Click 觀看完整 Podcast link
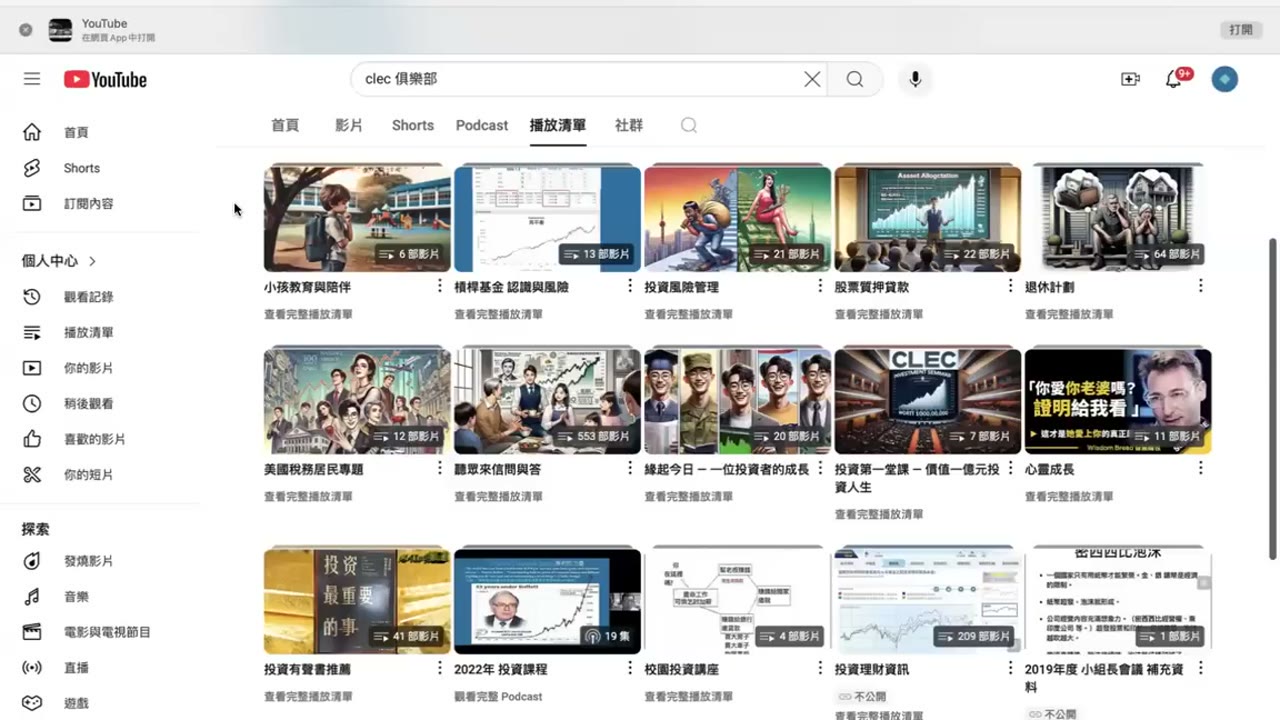The image size is (1280, 720). click(498, 696)
